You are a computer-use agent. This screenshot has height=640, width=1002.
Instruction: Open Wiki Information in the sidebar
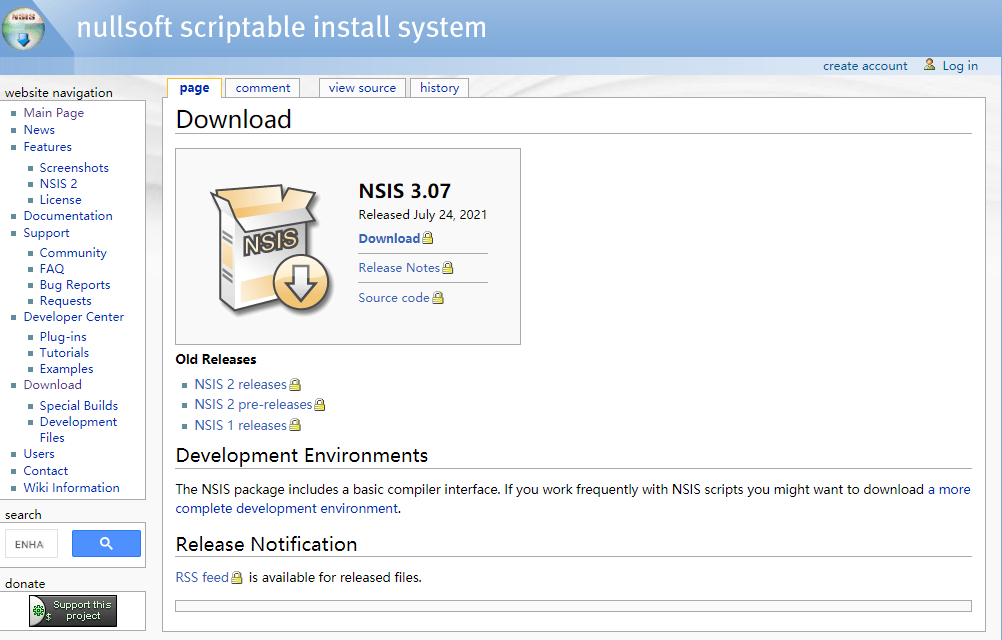coord(72,487)
